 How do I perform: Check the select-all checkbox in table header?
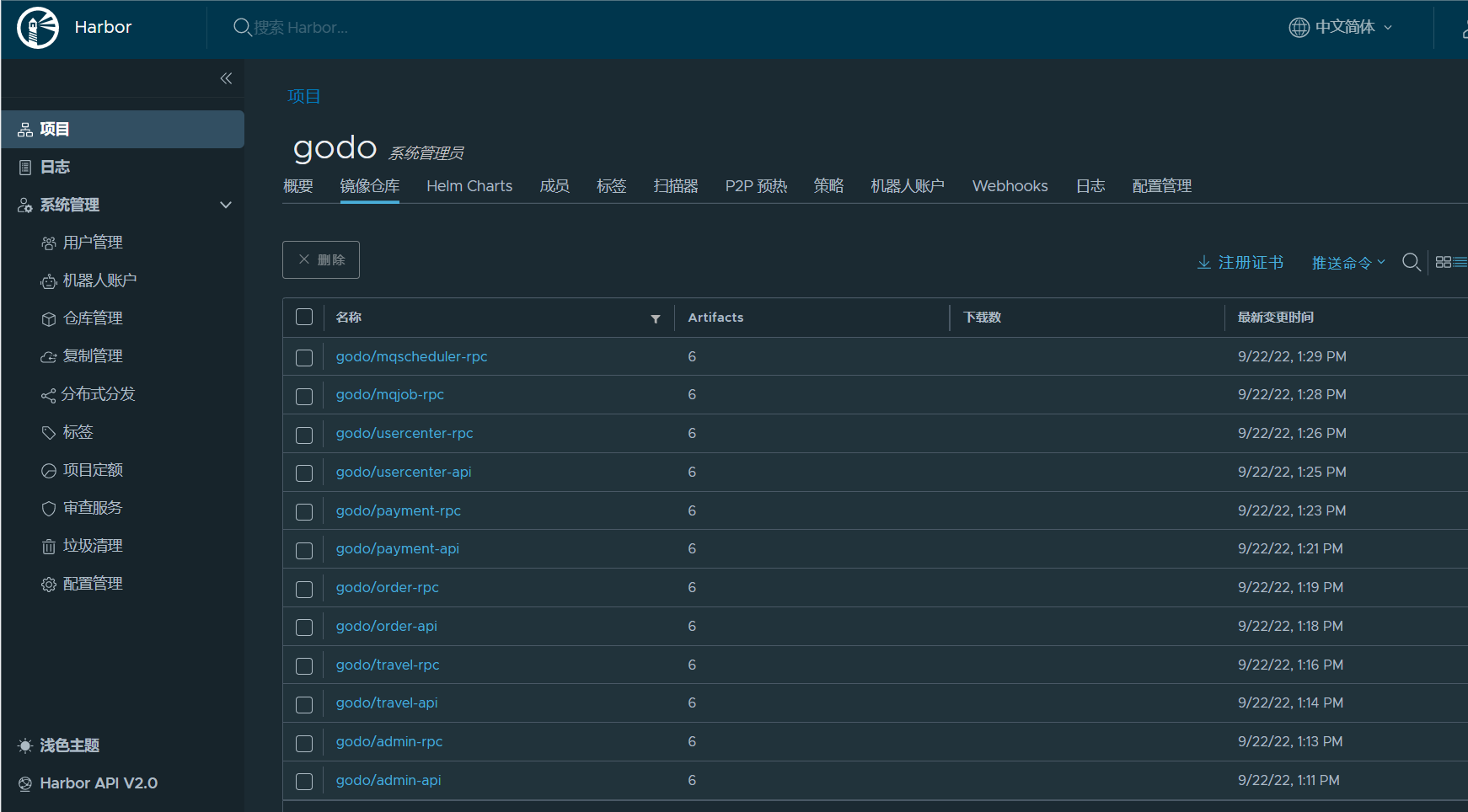click(x=304, y=317)
